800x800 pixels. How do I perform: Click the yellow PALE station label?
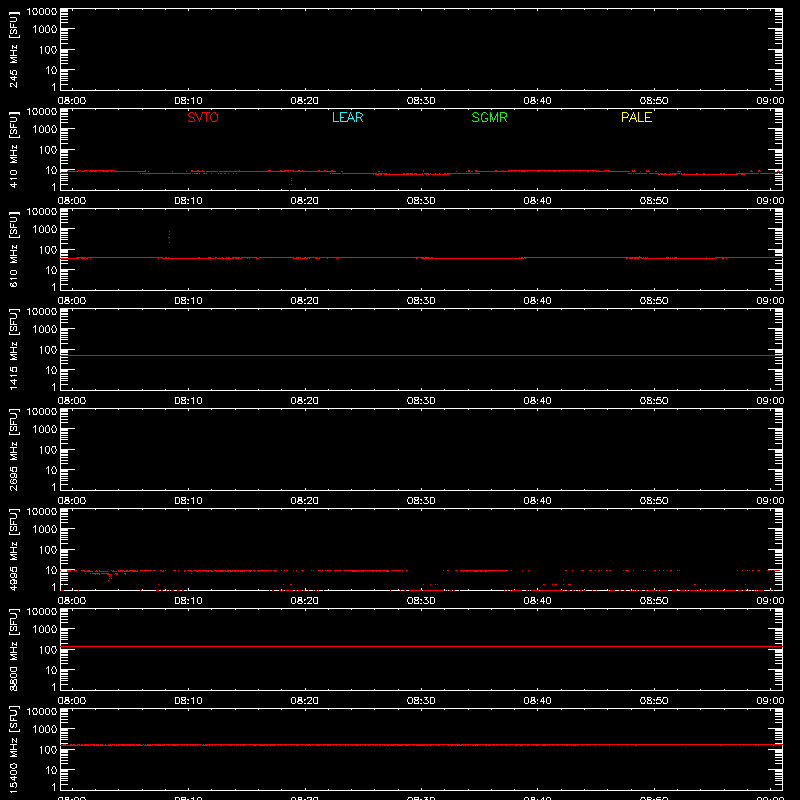[636, 117]
